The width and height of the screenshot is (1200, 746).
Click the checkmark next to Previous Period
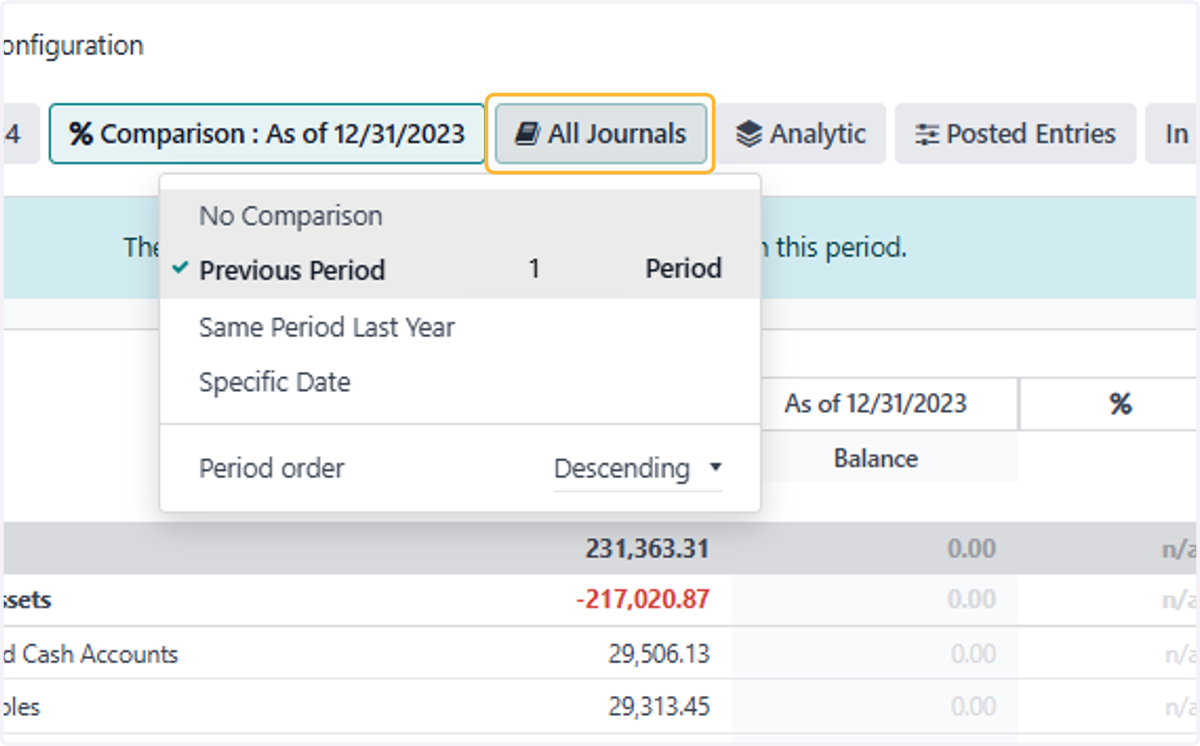pos(180,269)
